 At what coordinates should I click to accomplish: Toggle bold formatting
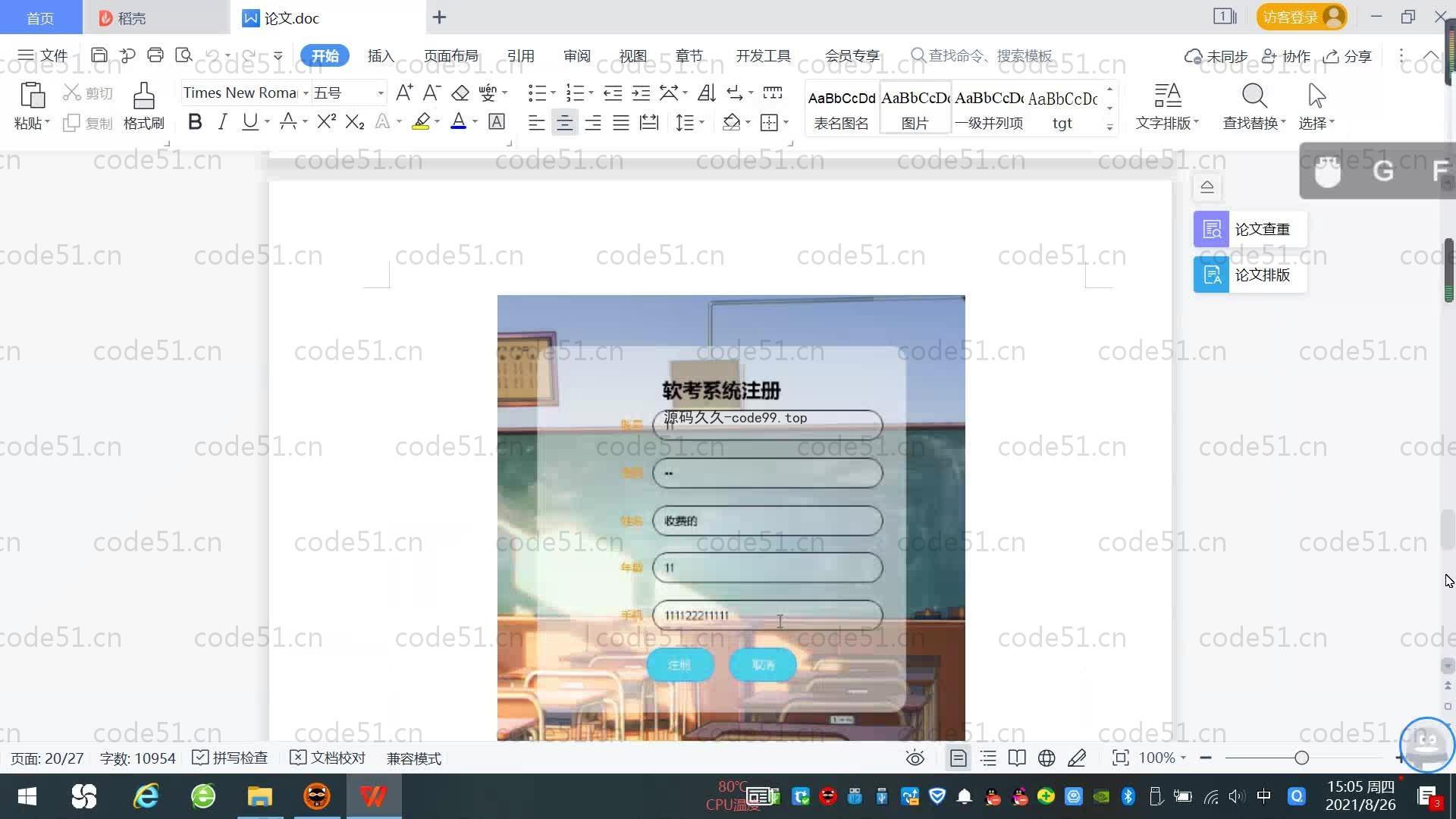coord(195,121)
